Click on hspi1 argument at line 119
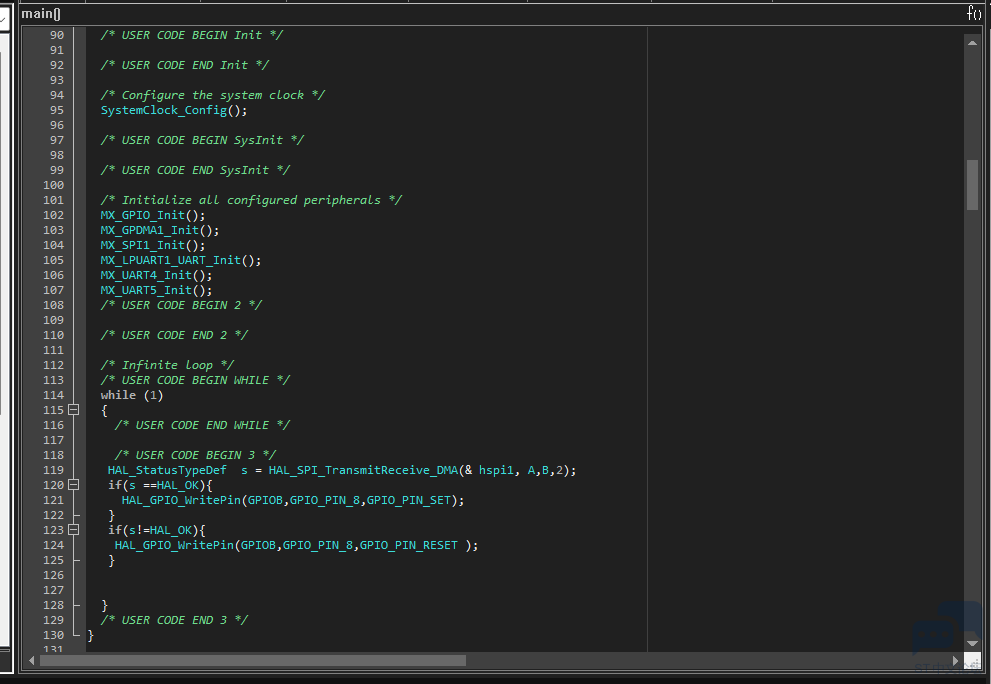This screenshot has width=991, height=684. pyautogui.click(x=496, y=470)
